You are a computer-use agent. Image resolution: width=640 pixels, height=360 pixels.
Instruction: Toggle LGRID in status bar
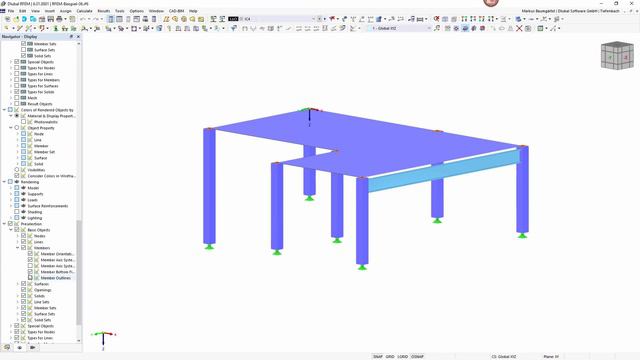pyautogui.click(x=402, y=357)
